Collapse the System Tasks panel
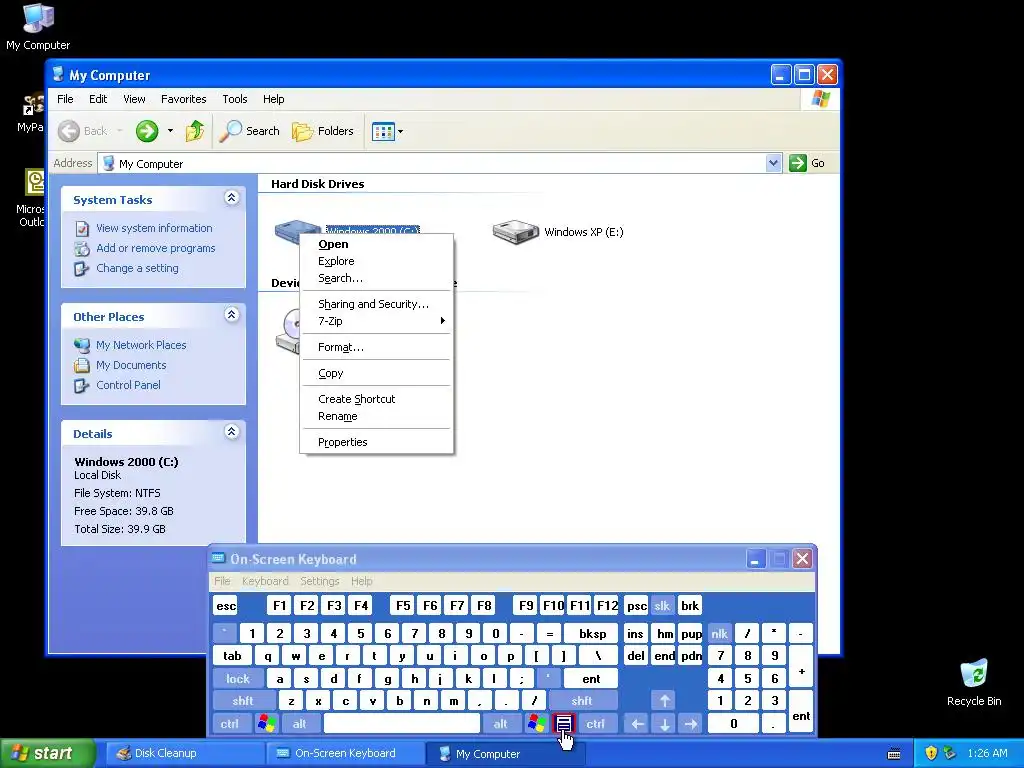The image size is (1024, 768). coord(231,198)
